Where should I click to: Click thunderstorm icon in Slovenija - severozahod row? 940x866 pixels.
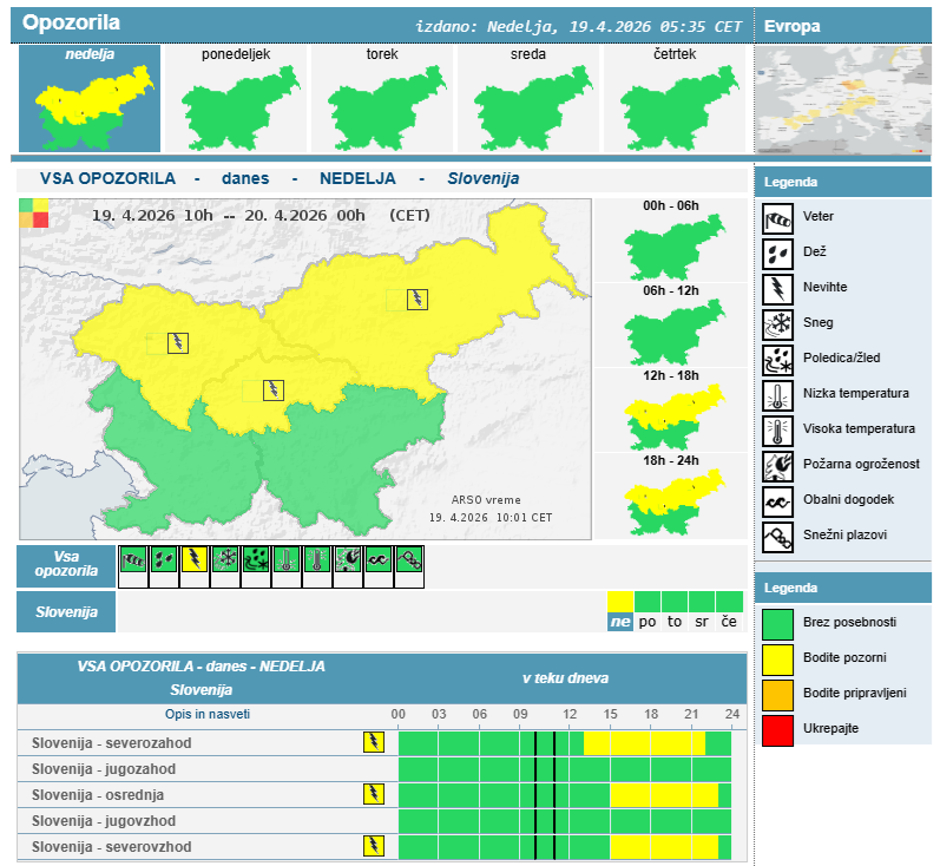(x=373, y=742)
